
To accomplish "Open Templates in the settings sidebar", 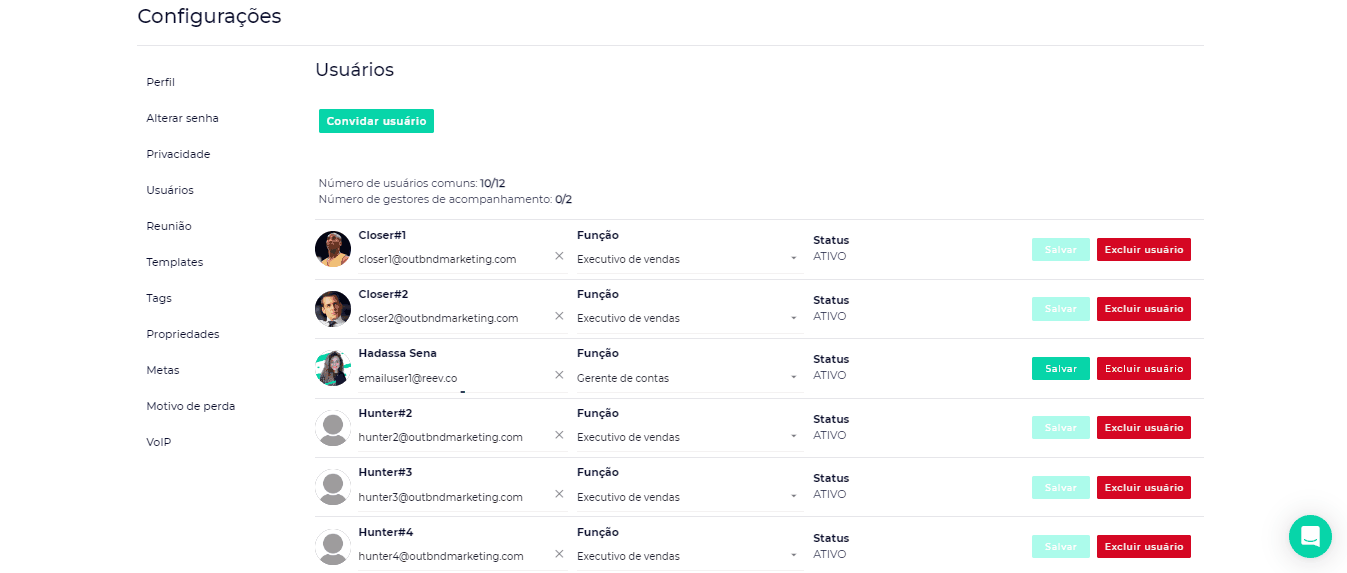I will click(x=174, y=262).
